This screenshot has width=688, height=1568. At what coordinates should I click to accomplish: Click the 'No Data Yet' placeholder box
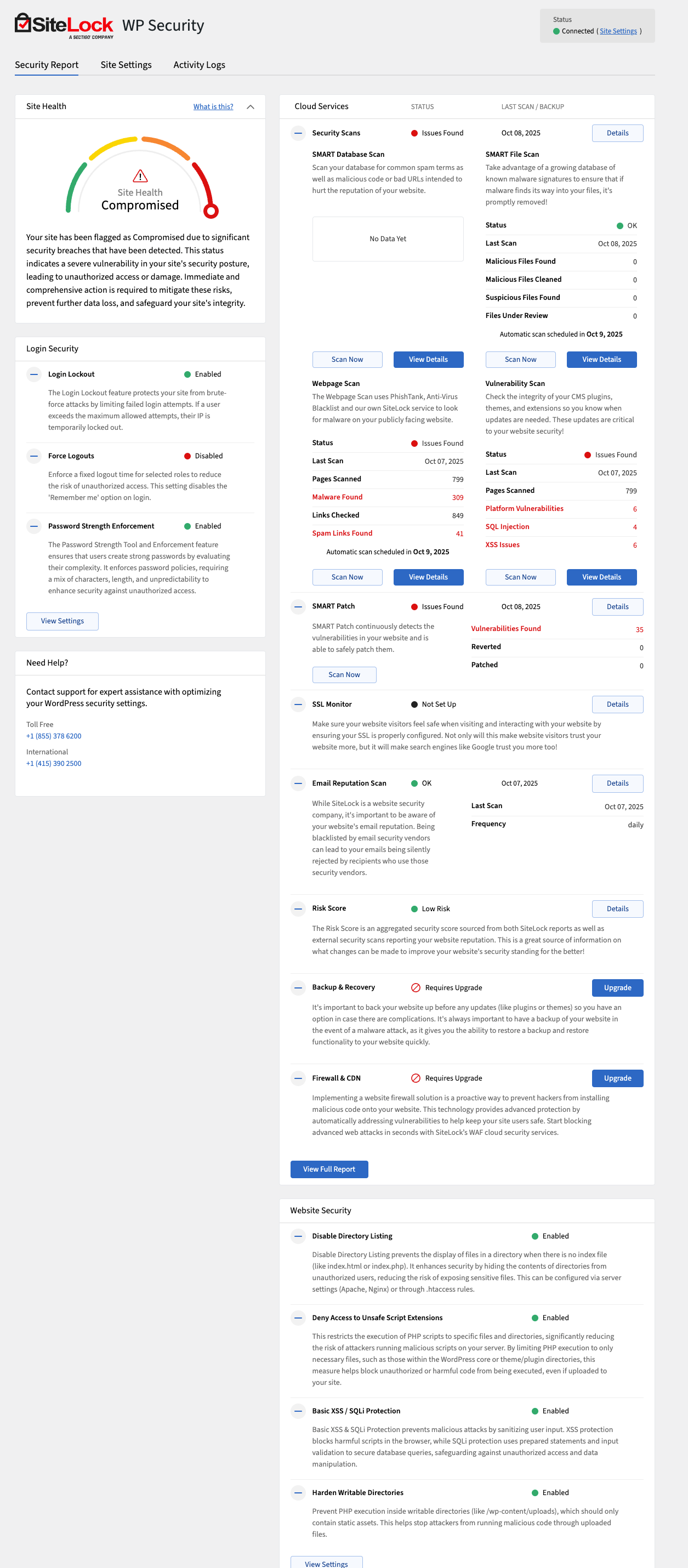tap(388, 238)
